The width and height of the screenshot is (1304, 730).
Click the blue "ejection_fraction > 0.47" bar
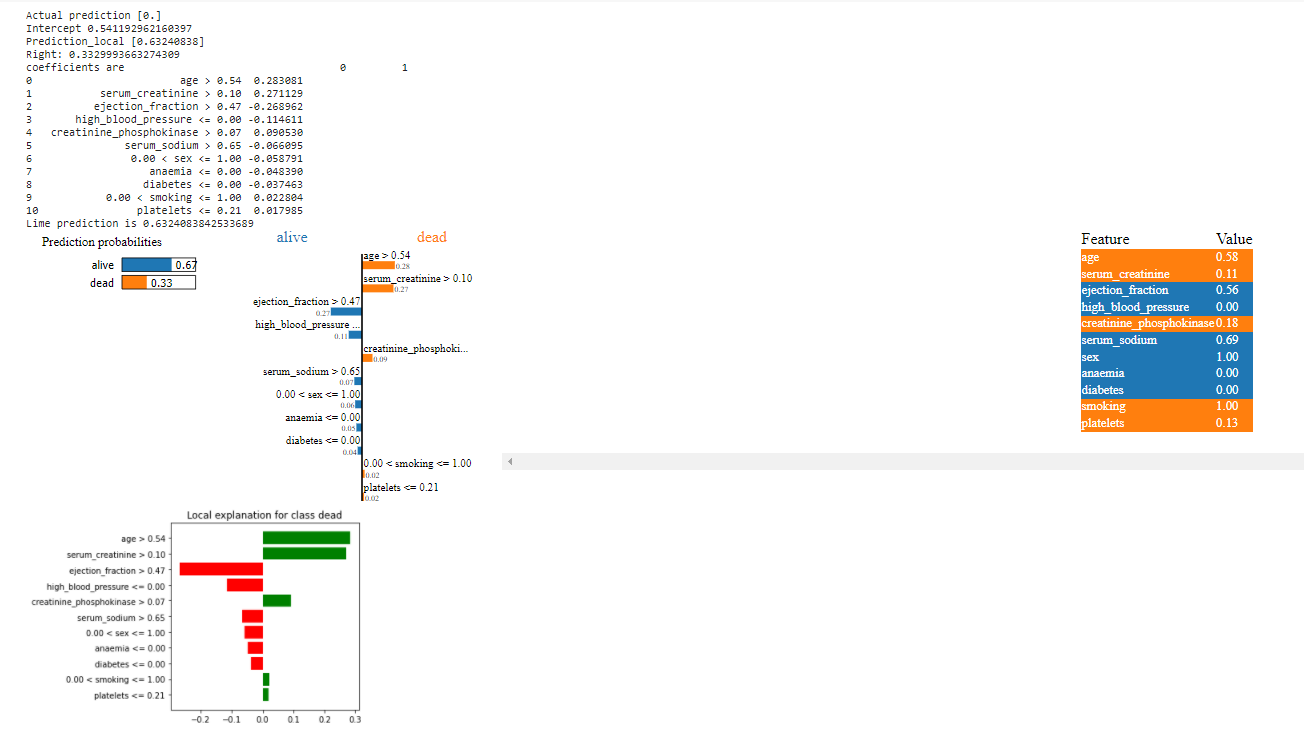(x=345, y=310)
